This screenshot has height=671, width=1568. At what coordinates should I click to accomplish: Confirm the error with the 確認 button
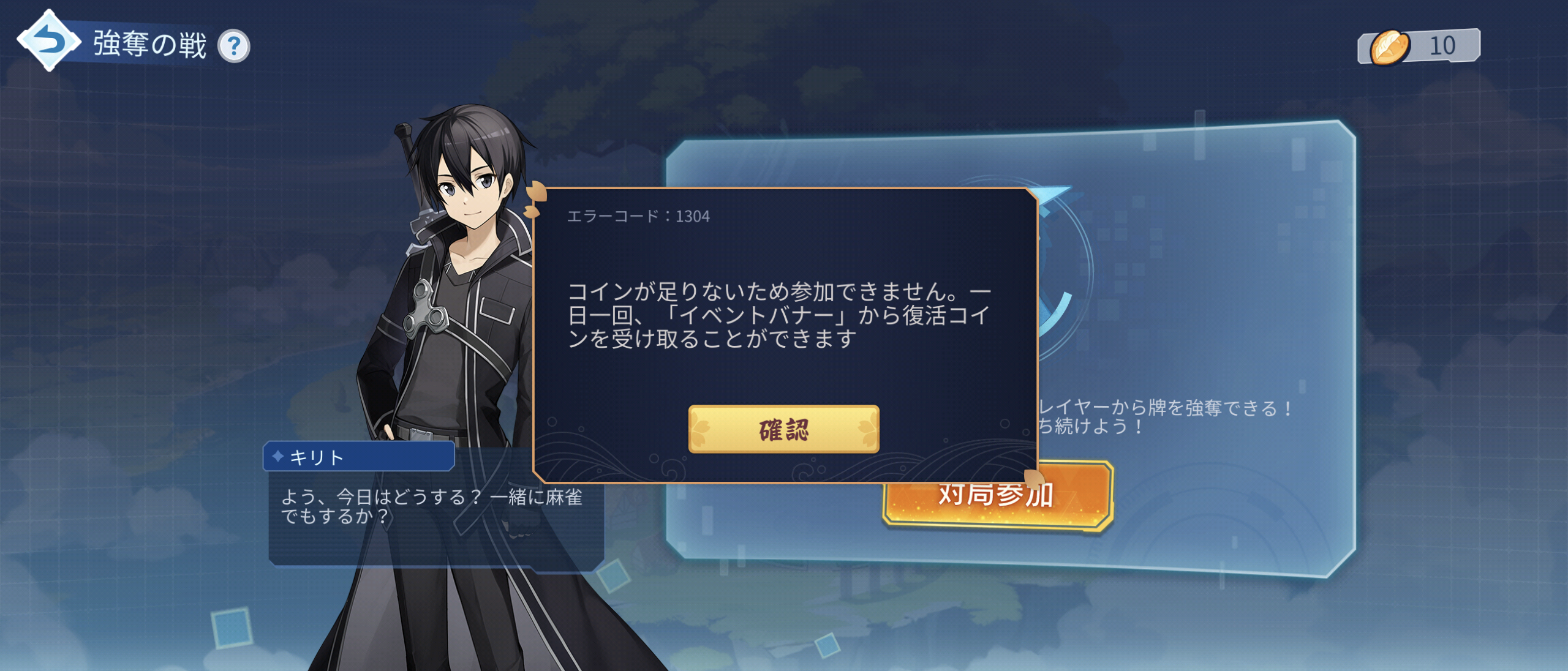[783, 429]
